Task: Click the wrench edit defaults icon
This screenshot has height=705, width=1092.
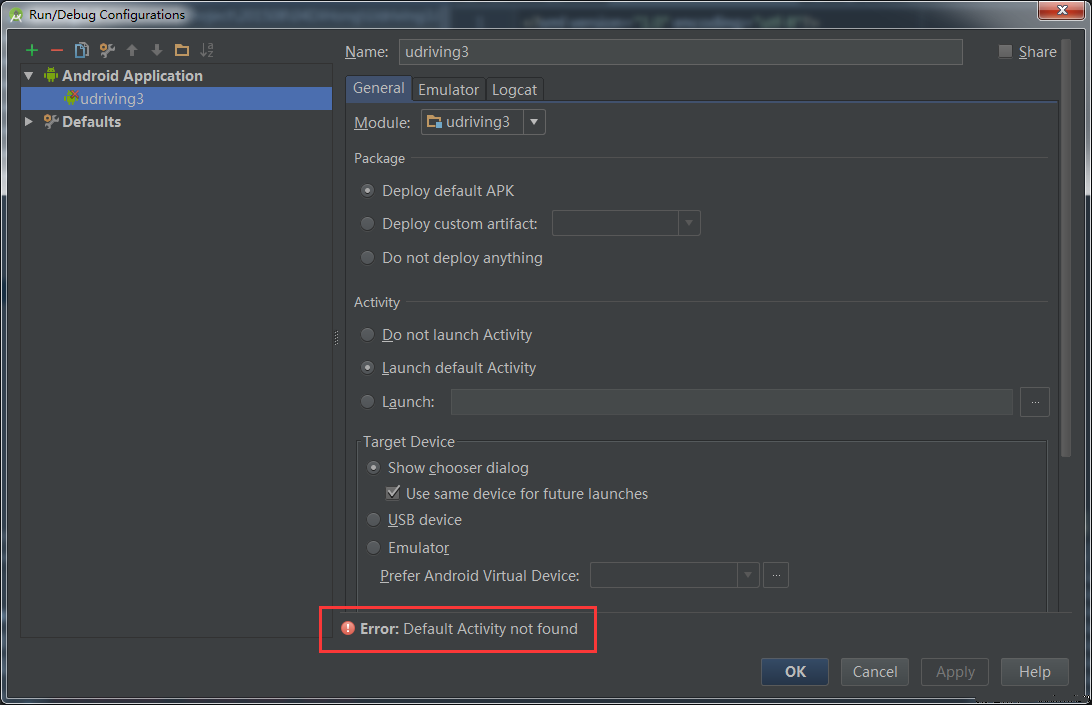Action: pyautogui.click(x=107, y=50)
